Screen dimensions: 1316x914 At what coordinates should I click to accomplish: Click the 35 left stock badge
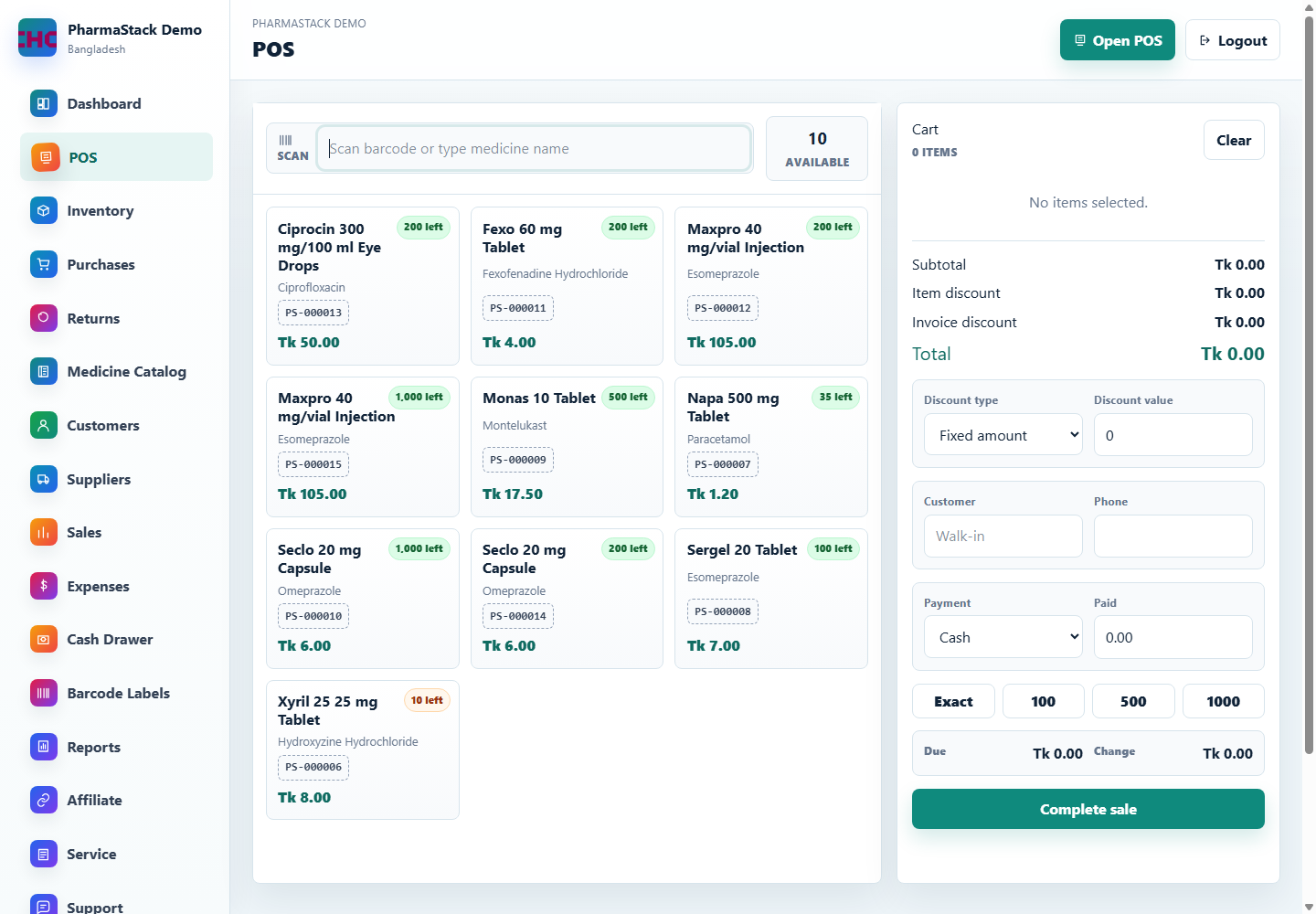(x=835, y=397)
